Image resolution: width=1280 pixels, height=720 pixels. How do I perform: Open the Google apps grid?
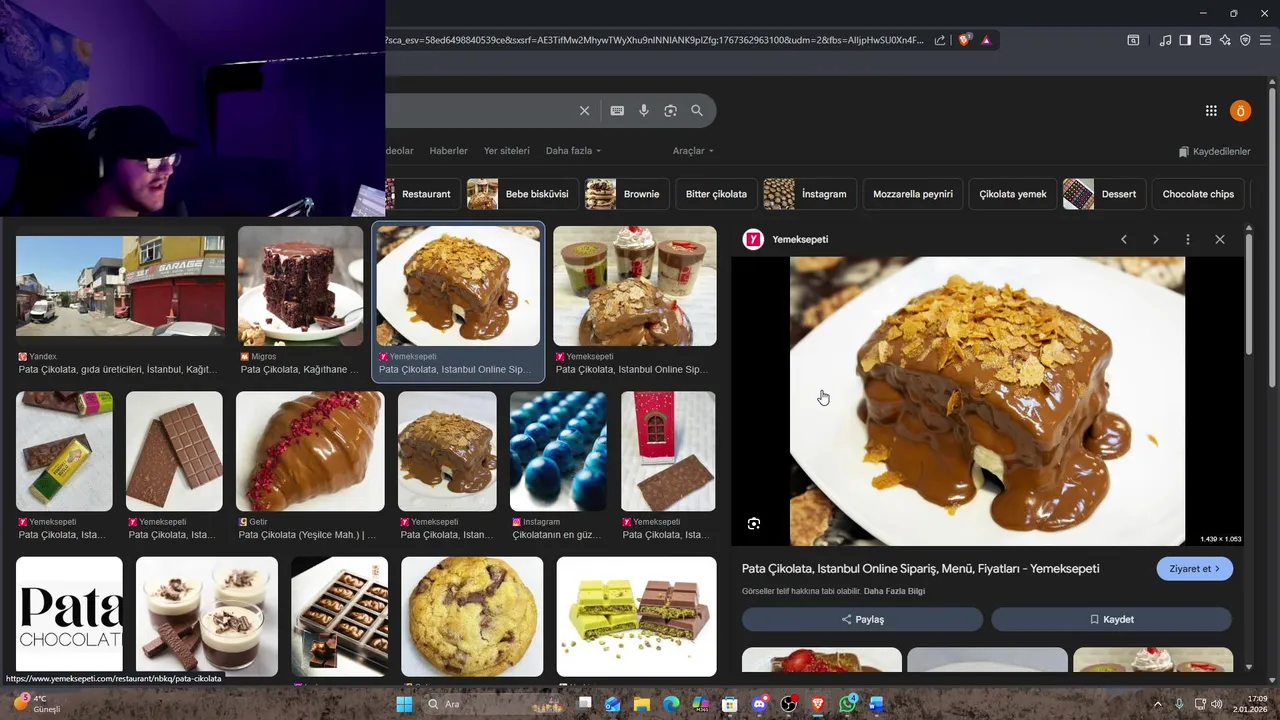tap(1211, 111)
